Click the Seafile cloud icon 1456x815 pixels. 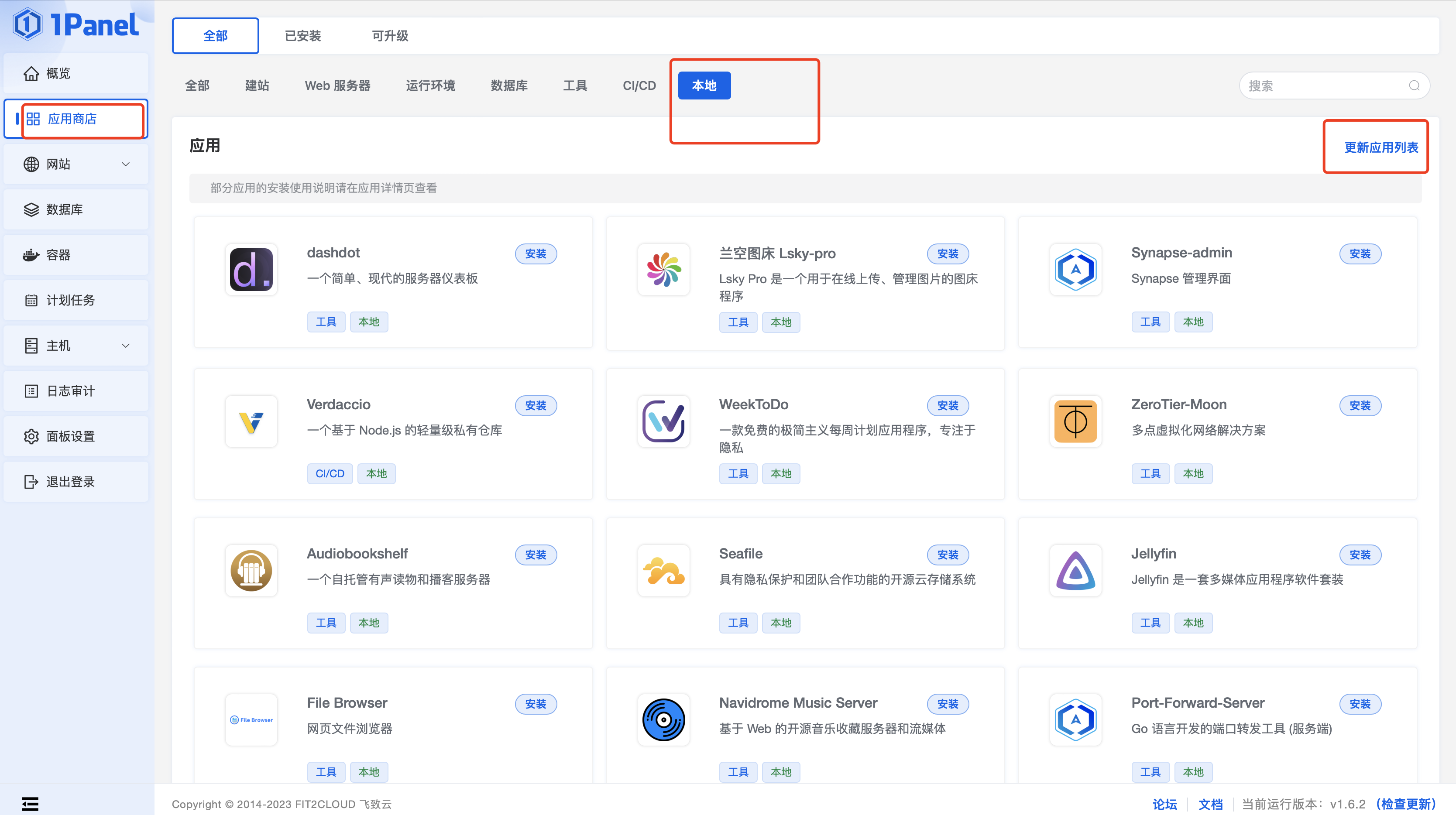pos(663,571)
